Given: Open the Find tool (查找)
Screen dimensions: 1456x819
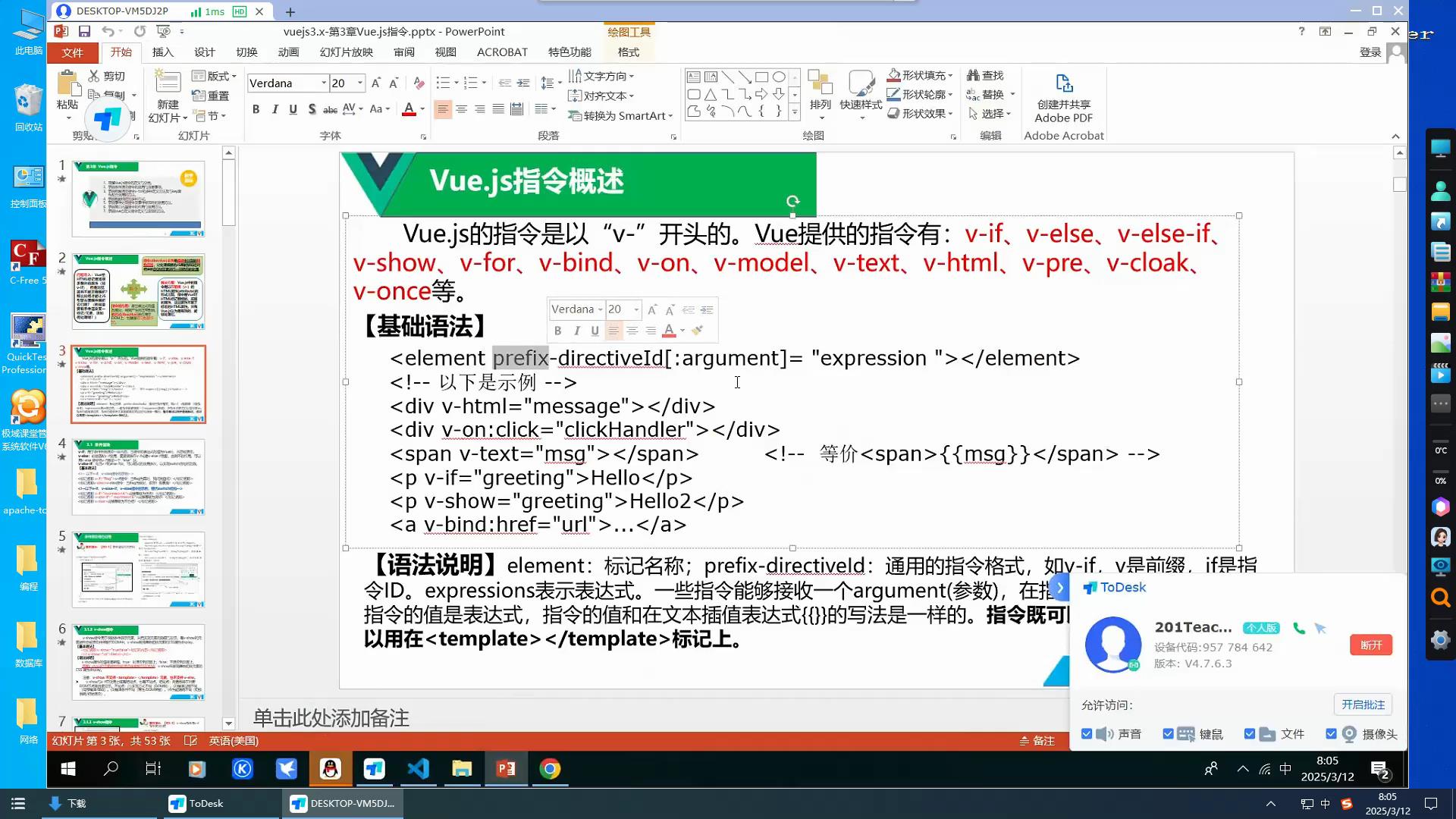Looking at the screenshot, I should [x=985, y=75].
